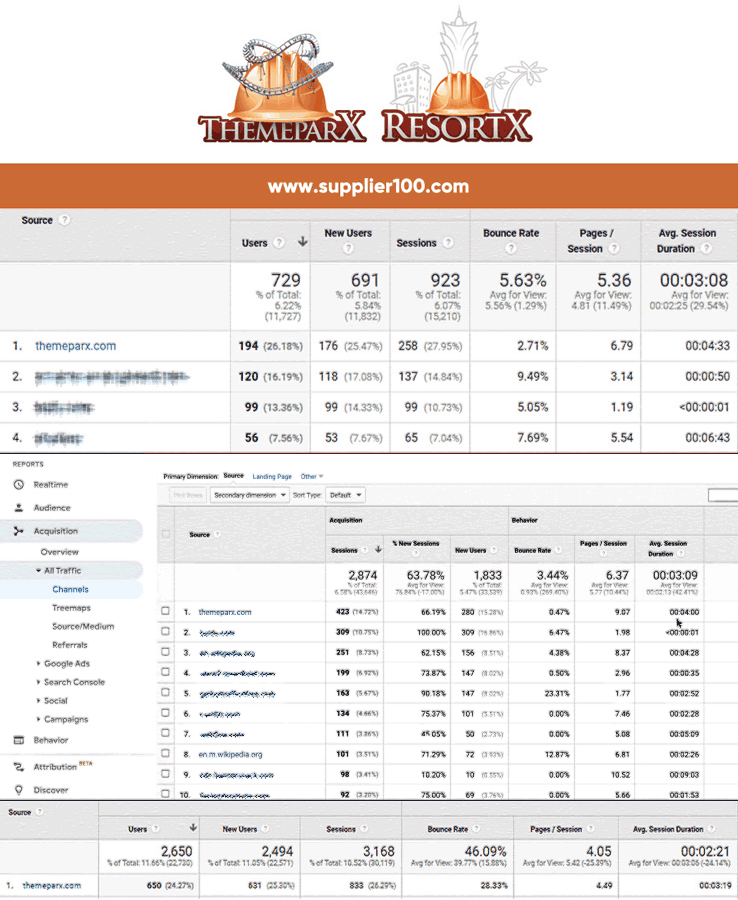Check the box for row 5 with 163 sessions
Viewport: 738px width, 900px height.
click(x=166, y=692)
